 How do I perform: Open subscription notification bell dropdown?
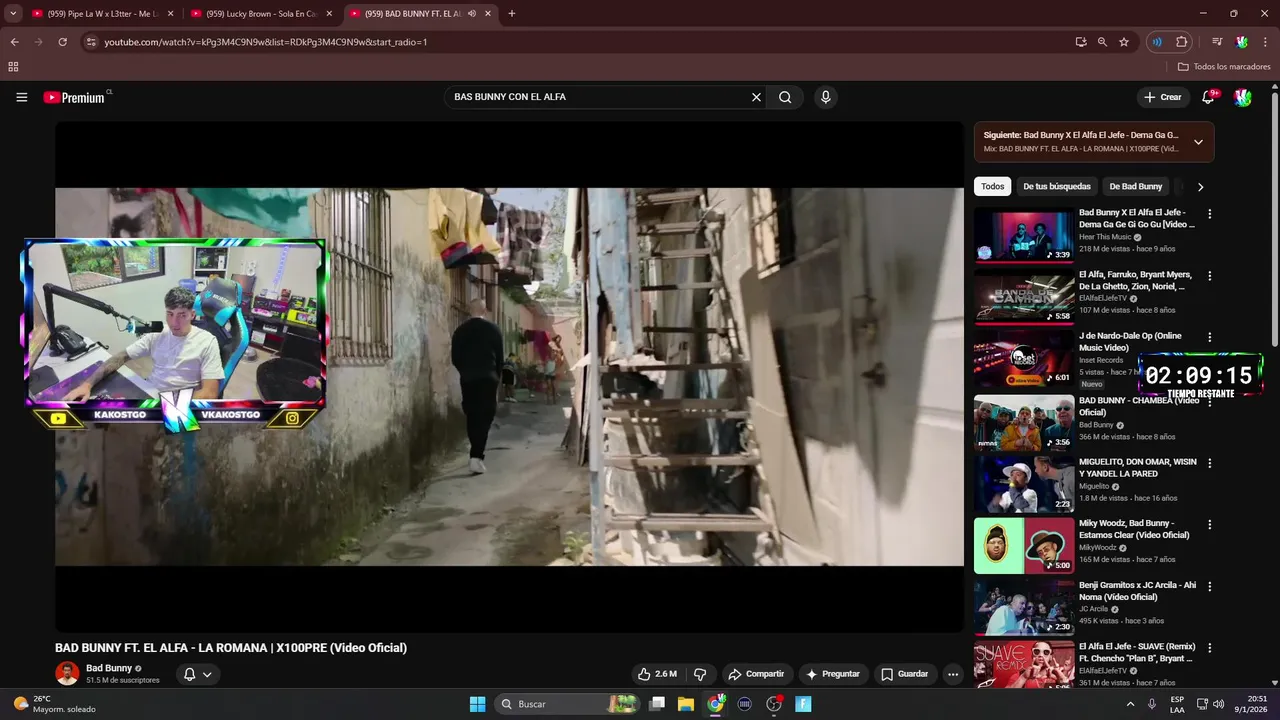[x=197, y=674]
